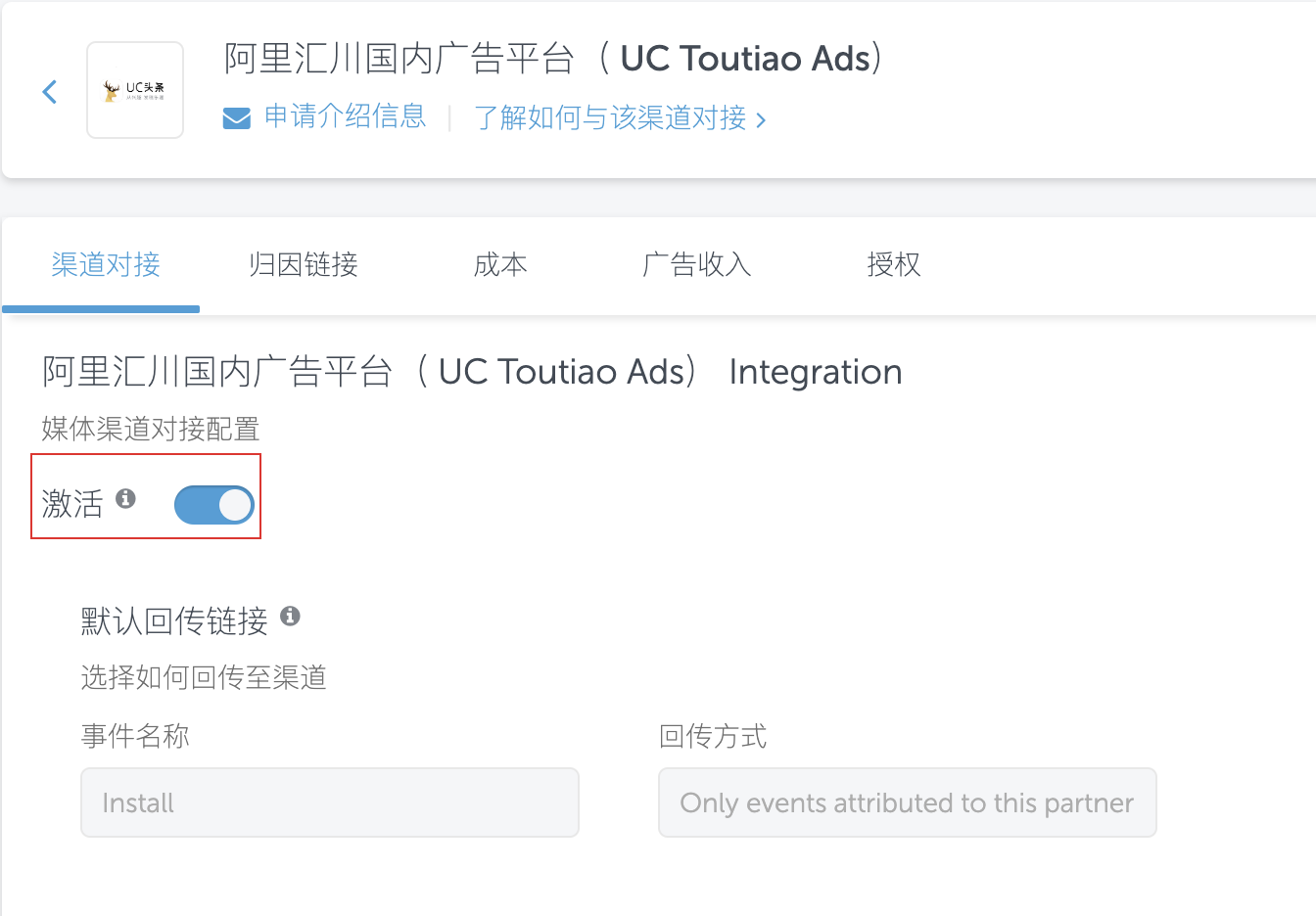Switch to the 渠道对接 tab
The image size is (1316, 916).
point(106,265)
